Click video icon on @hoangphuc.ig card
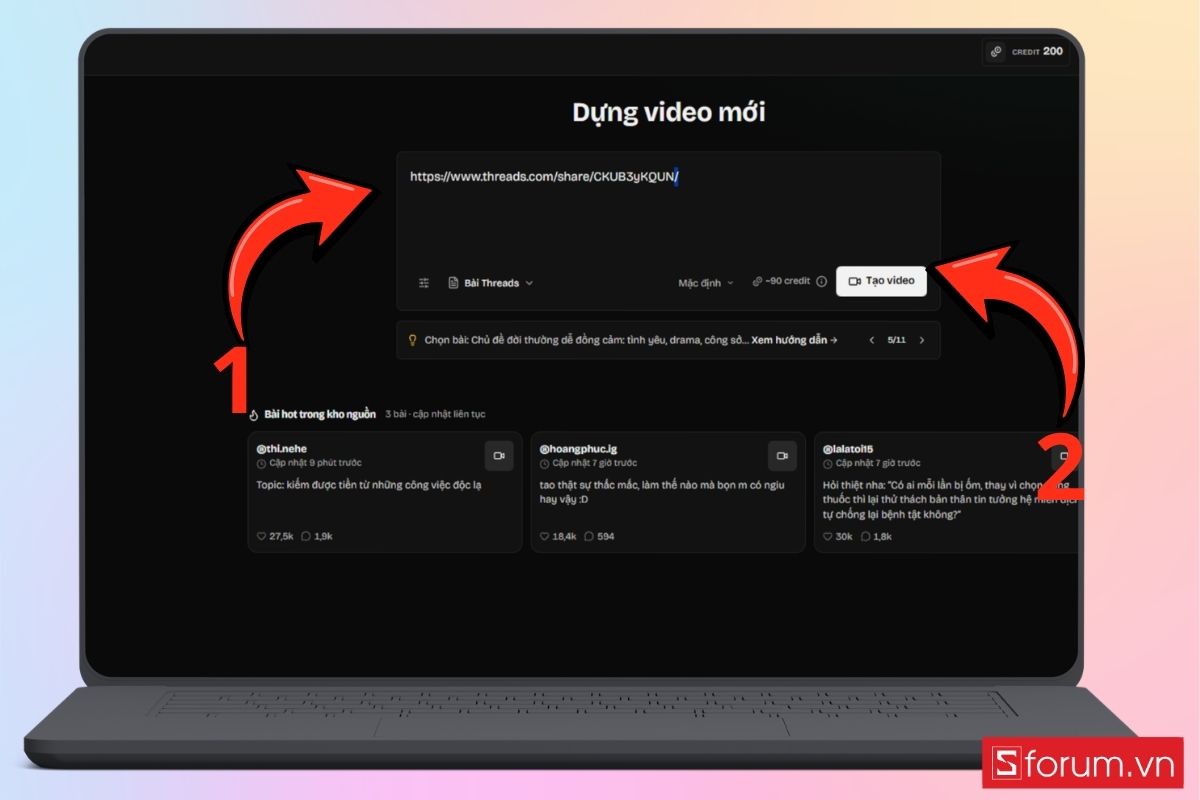Image resolution: width=1200 pixels, height=800 pixels. (x=782, y=455)
